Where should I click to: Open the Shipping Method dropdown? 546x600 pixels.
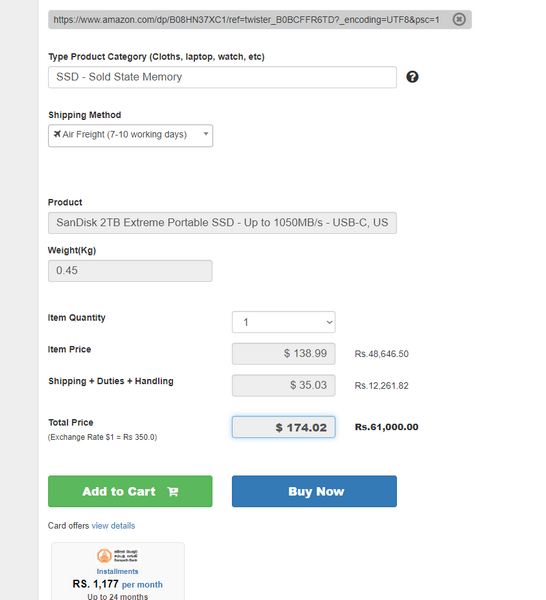tap(130, 135)
